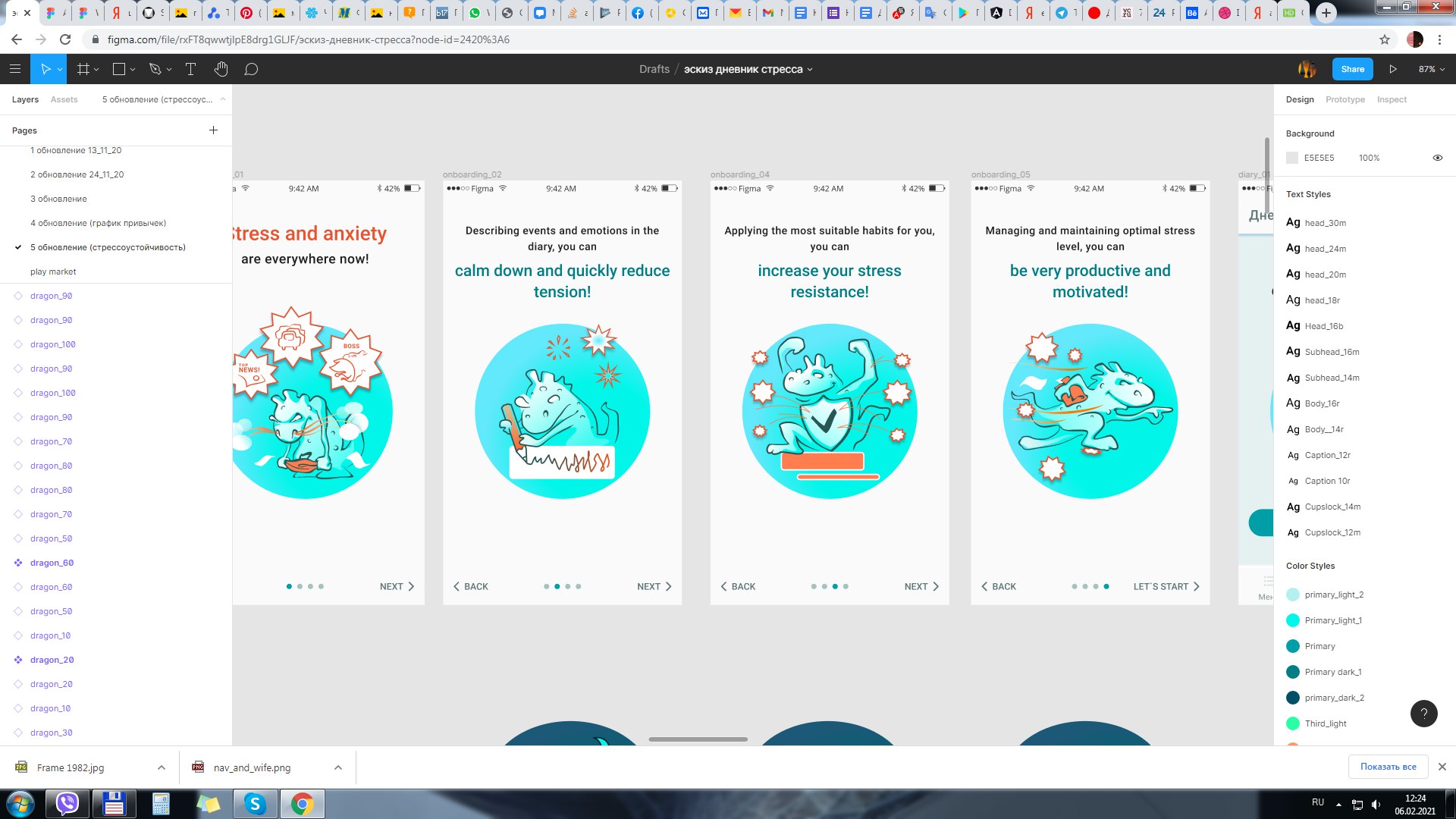
Task: Click 'Показать все' downloads button
Action: (x=1388, y=767)
